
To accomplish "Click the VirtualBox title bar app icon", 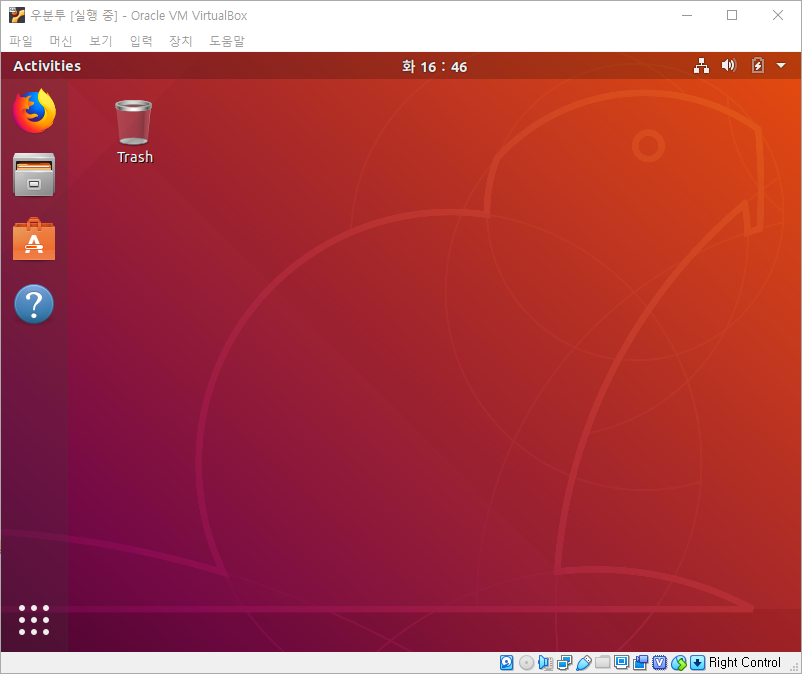I will pyautogui.click(x=17, y=15).
